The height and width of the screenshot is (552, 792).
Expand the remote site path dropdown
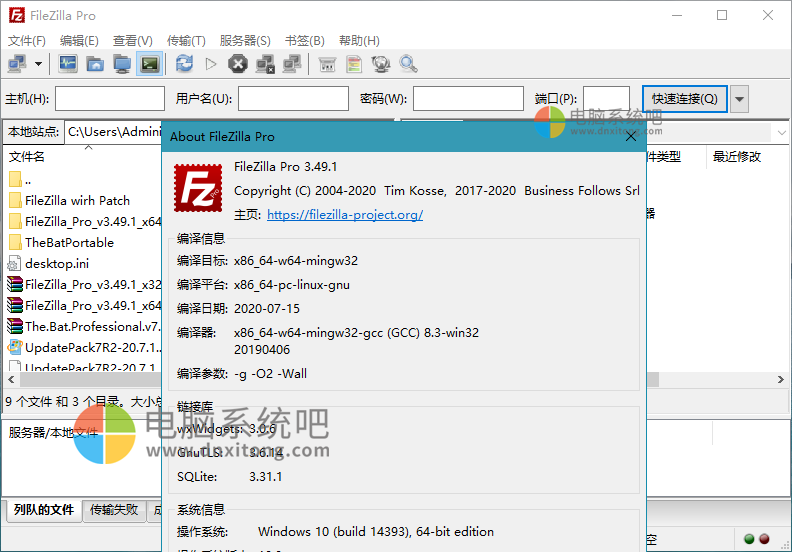click(781, 133)
